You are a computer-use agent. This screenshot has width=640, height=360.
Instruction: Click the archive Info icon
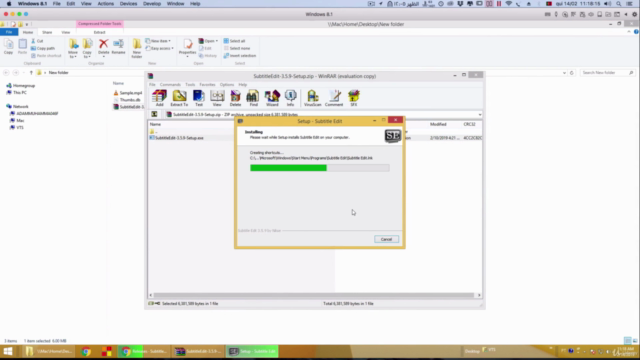[290, 98]
